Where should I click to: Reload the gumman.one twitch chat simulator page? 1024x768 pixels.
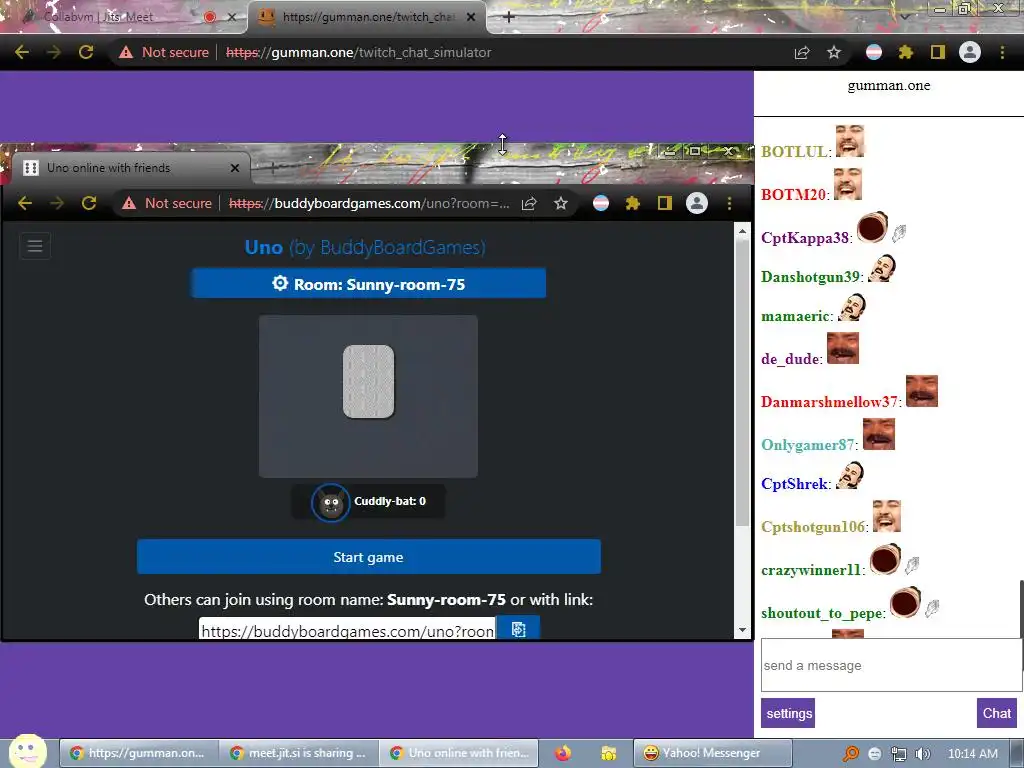click(x=86, y=52)
